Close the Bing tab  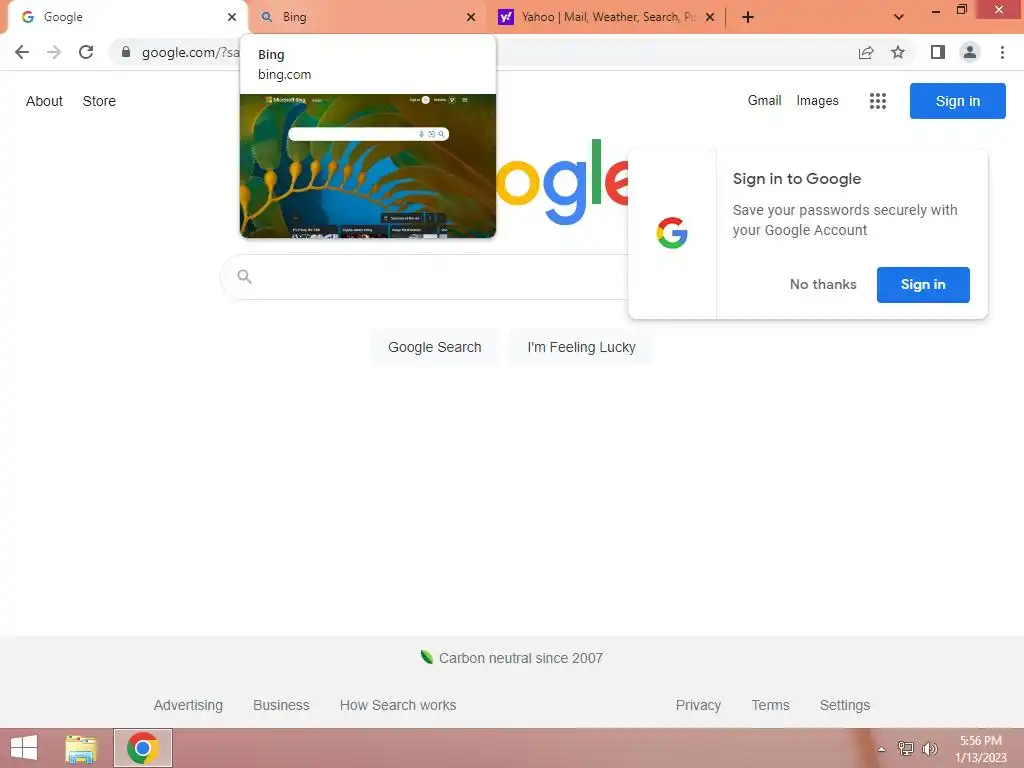click(471, 17)
